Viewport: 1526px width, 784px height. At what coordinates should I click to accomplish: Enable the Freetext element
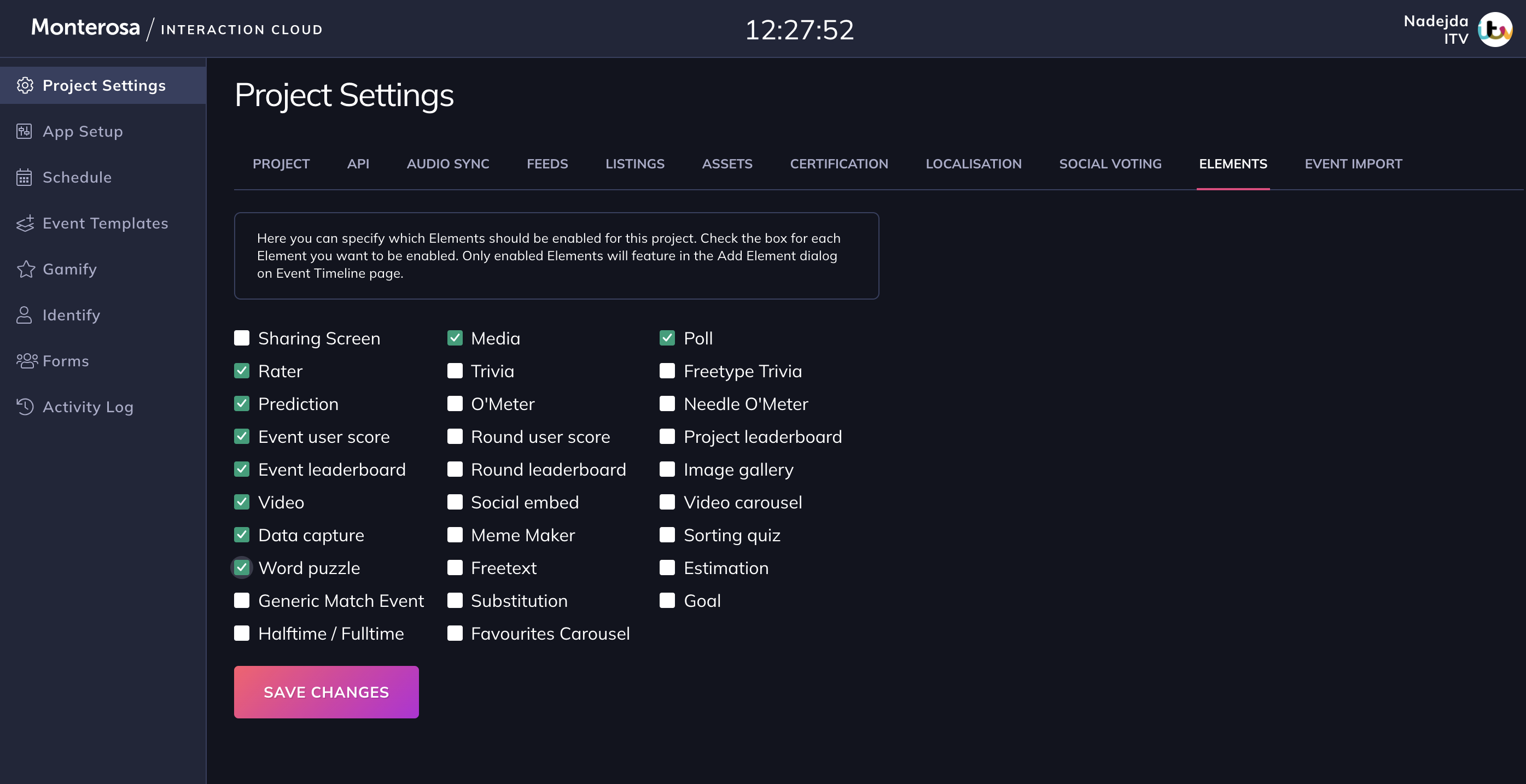pyautogui.click(x=455, y=567)
